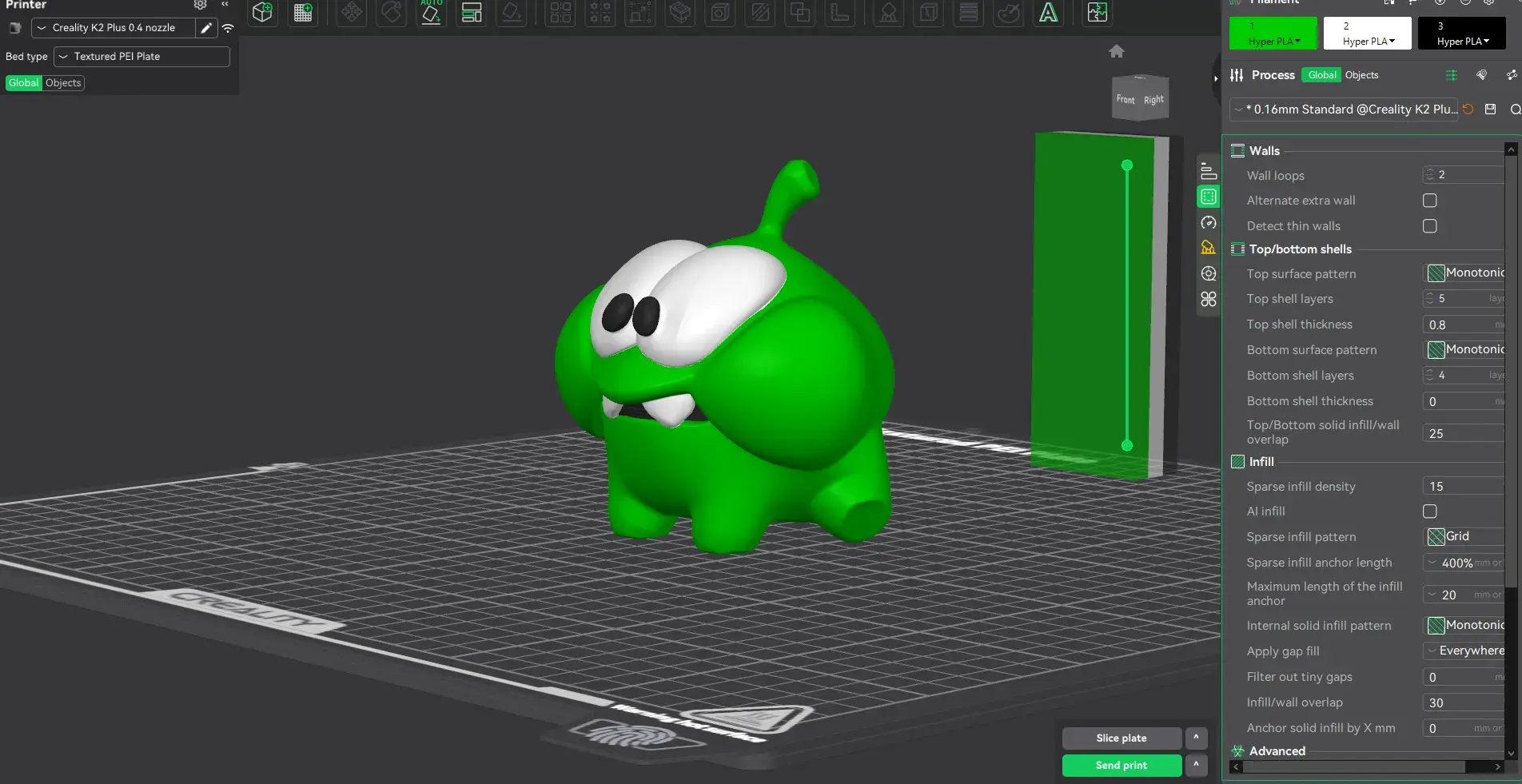Viewport: 1522px width, 784px height.
Task: Select the Rotate tool in the toolbar
Action: (392, 12)
